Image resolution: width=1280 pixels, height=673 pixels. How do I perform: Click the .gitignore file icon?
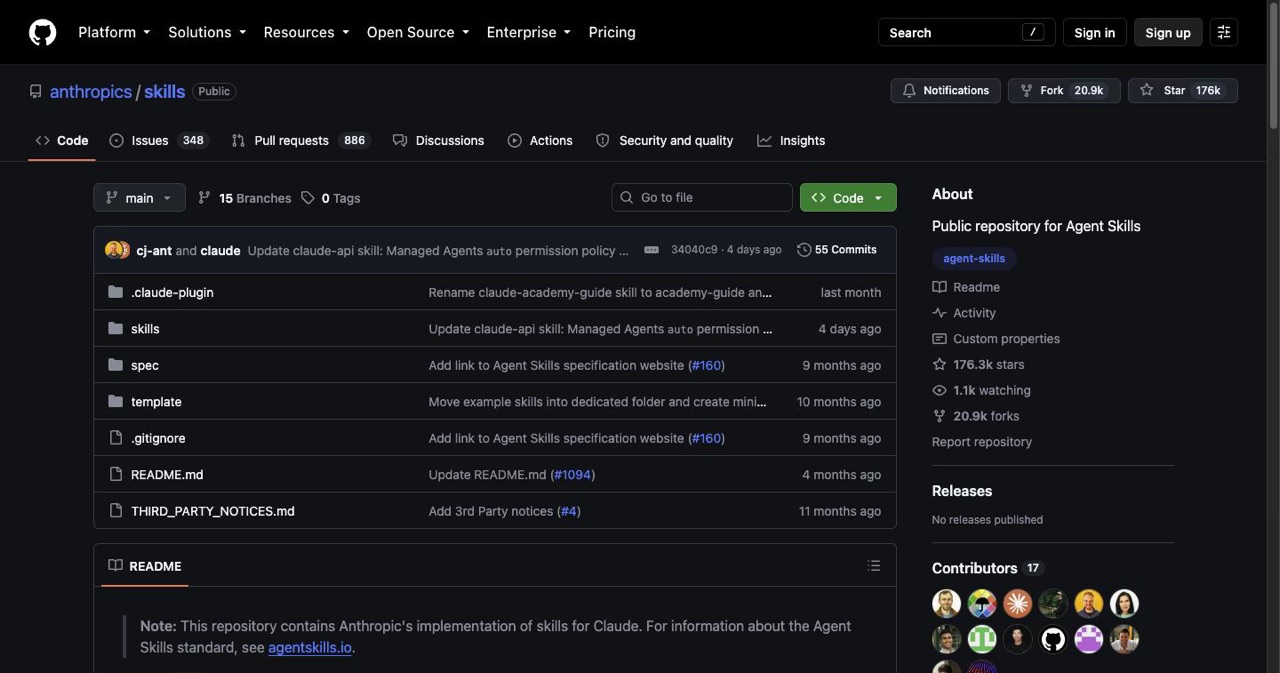115,438
